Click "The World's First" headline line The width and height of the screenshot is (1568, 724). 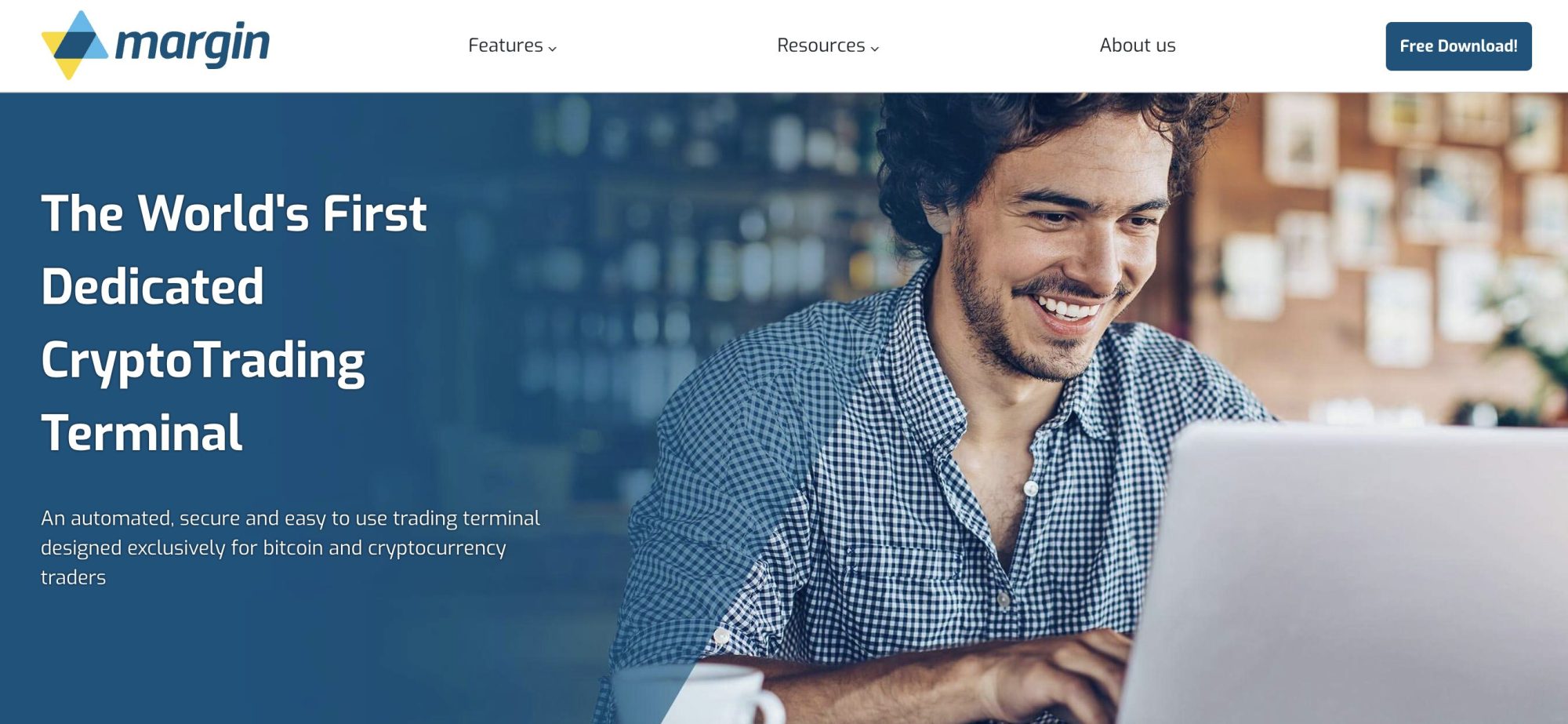[234, 213]
